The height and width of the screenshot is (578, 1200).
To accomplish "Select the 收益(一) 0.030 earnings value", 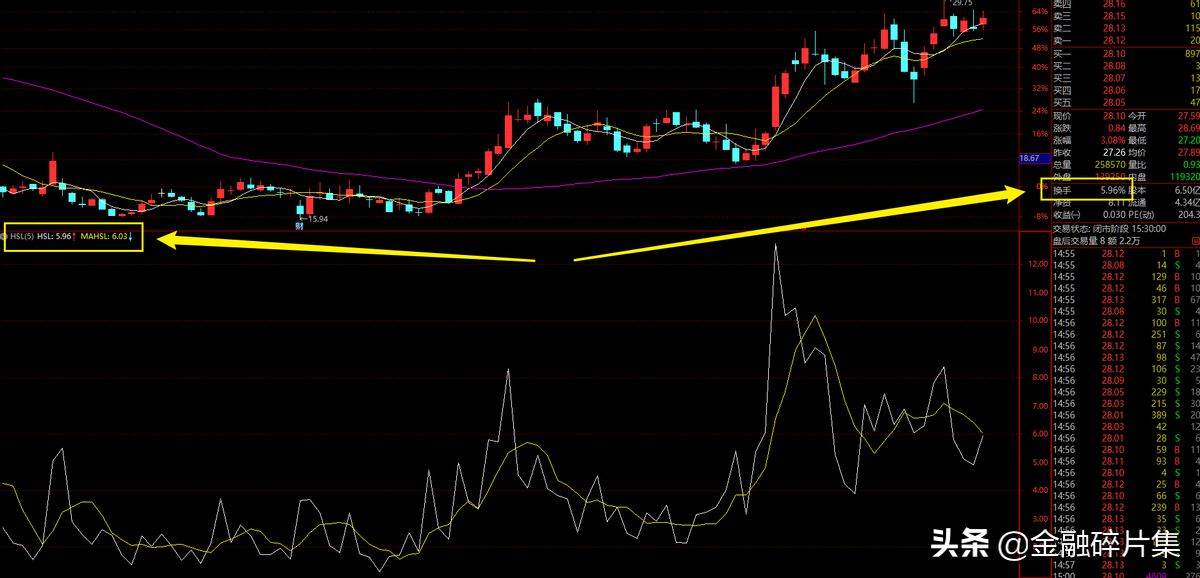I will click(x=1090, y=213).
